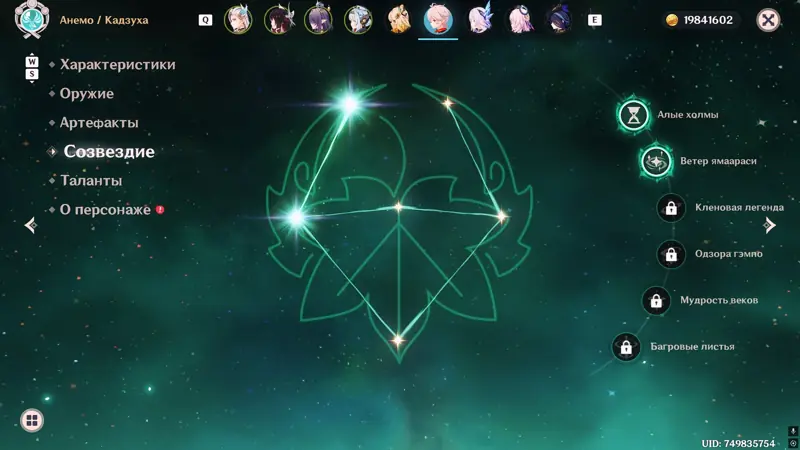This screenshot has width=800, height=450.
Task: Click the Q previous-character key hint
Action: pyautogui.click(x=205, y=20)
